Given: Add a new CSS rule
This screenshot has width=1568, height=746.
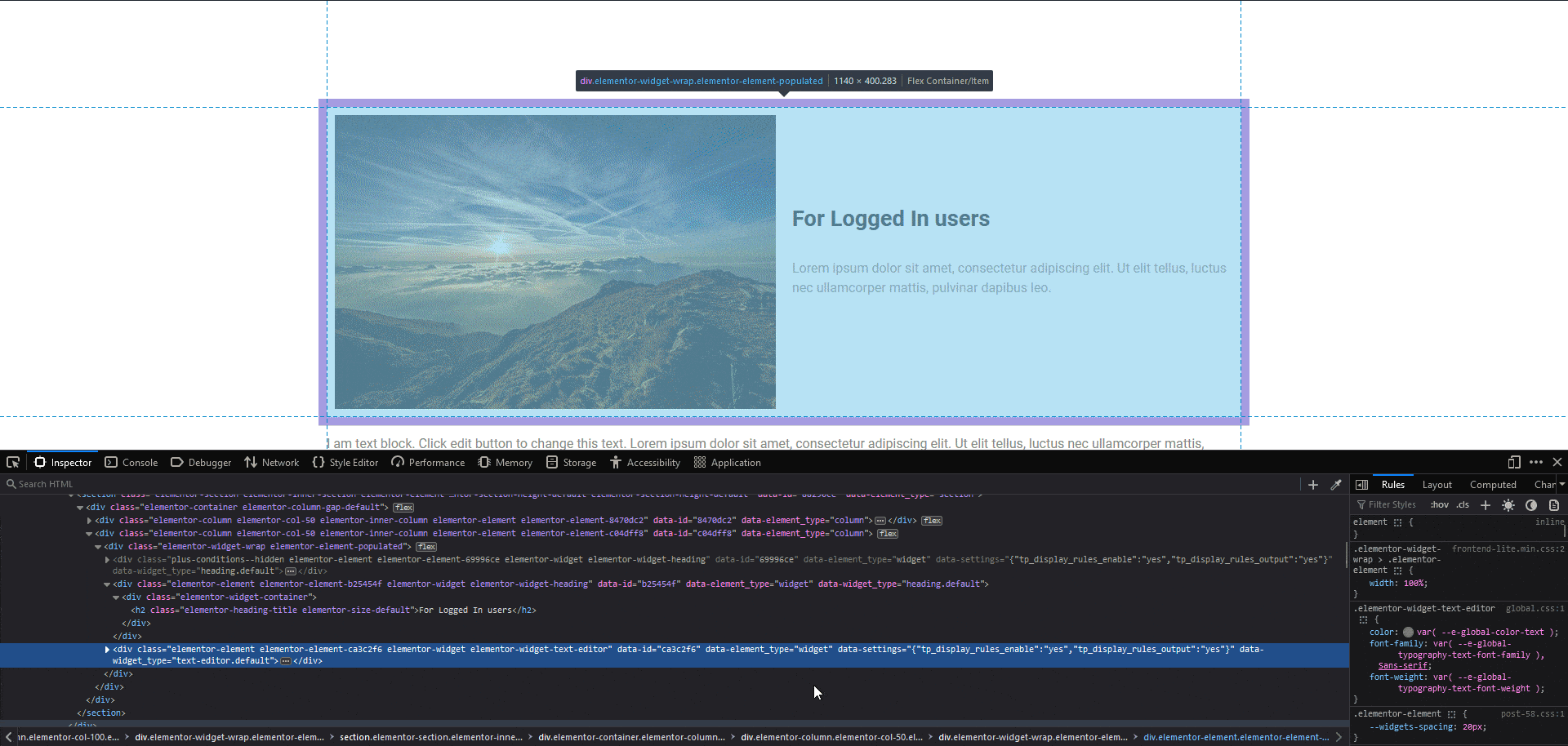Looking at the screenshot, I should pos(1486,505).
